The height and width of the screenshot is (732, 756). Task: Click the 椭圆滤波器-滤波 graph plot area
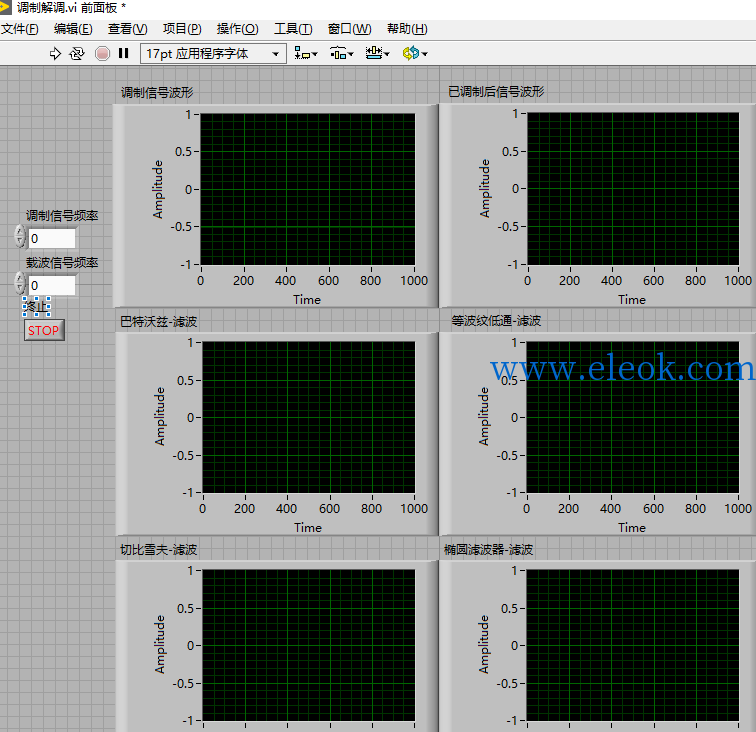click(x=633, y=645)
